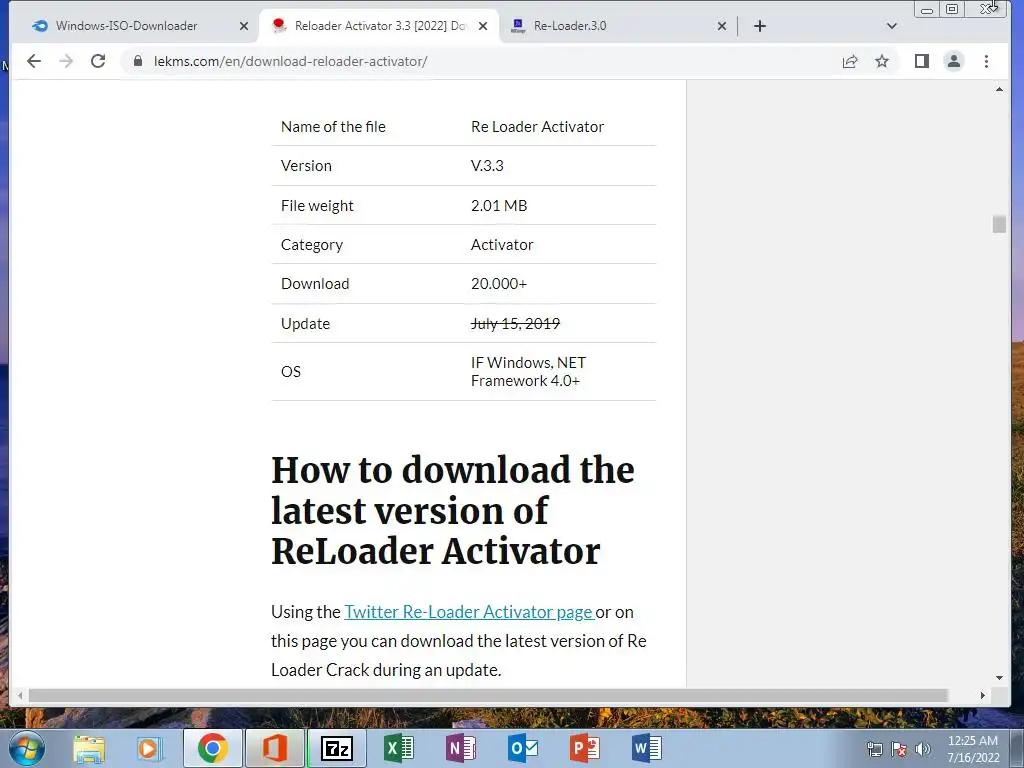Viewport: 1024px width, 768px height.
Task: Click the horizontal scroll left arrow
Action: click(x=20, y=696)
